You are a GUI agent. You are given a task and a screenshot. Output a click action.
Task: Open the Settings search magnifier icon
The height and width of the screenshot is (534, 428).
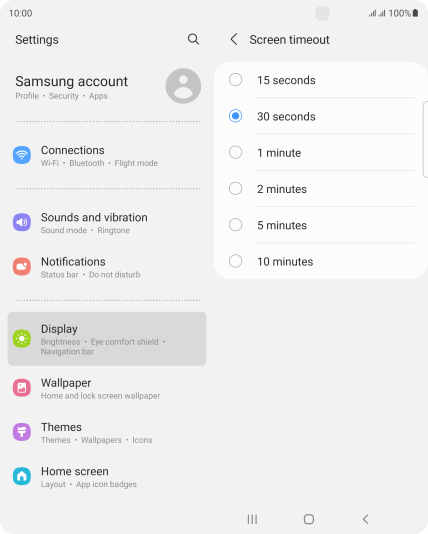[193, 39]
